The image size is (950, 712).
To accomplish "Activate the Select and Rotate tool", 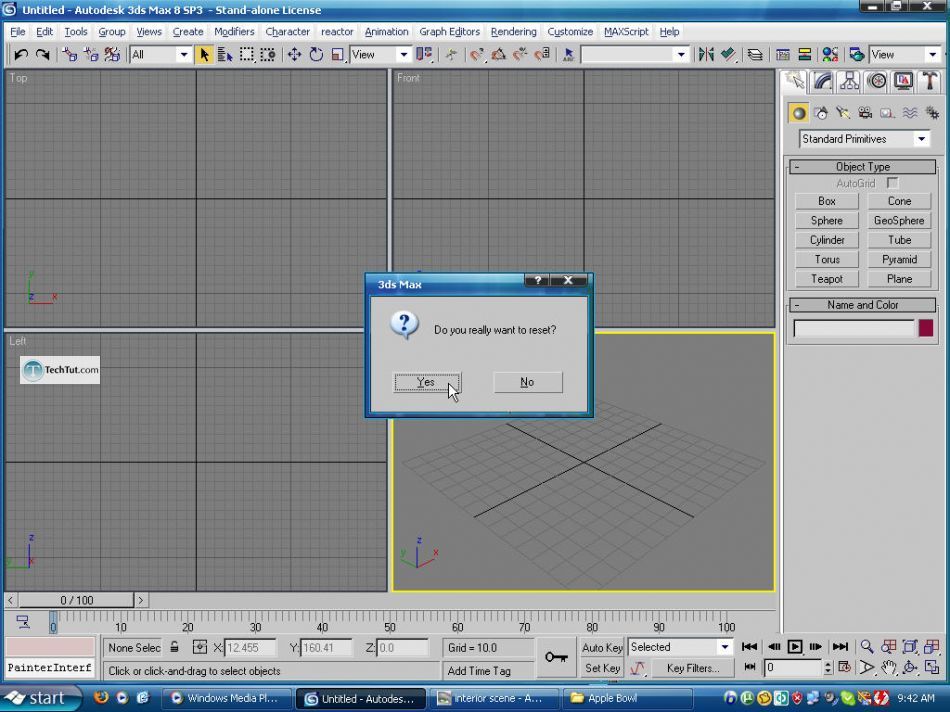I will pos(316,55).
